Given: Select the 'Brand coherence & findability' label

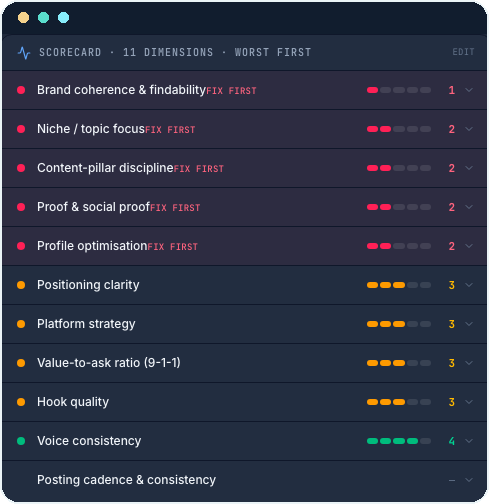Looking at the screenshot, I should pyautogui.click(x=121, y=90).
